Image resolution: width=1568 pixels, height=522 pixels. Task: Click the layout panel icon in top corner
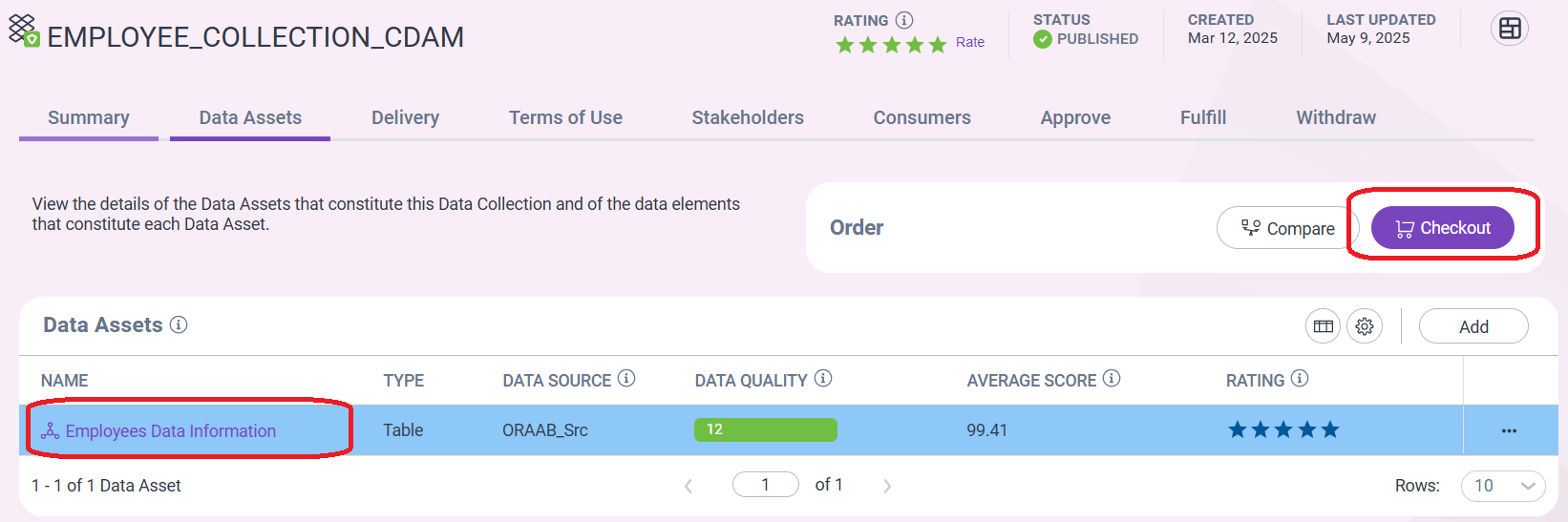[1510, 29]
